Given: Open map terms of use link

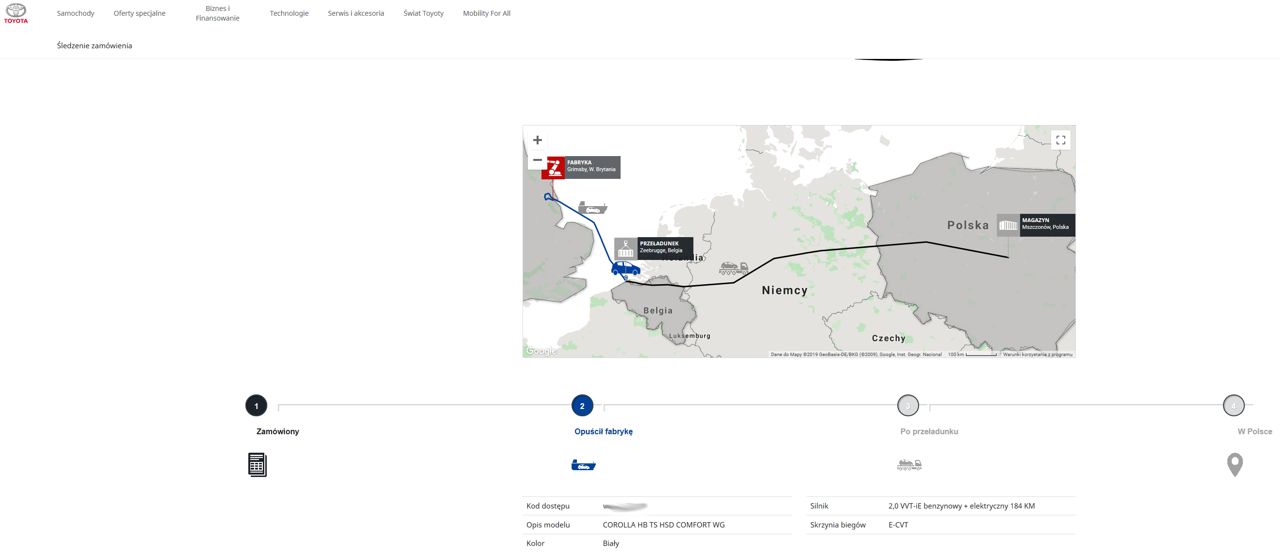Looking at the screenshot, I should pos(1038,354).
